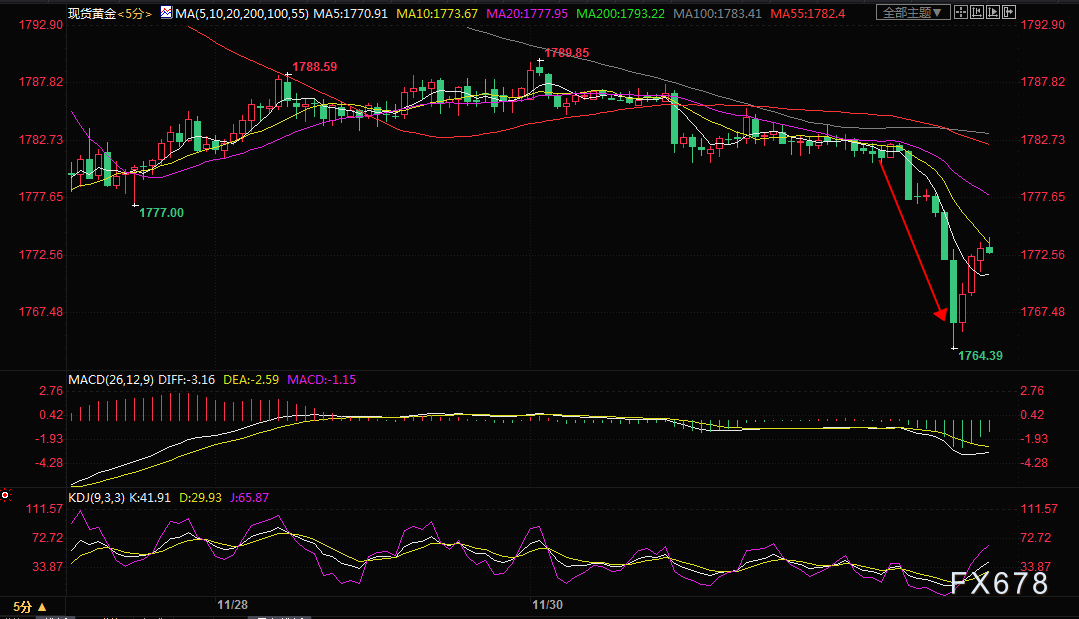Click the J:65.87 reading

click(x=249, y=497)
